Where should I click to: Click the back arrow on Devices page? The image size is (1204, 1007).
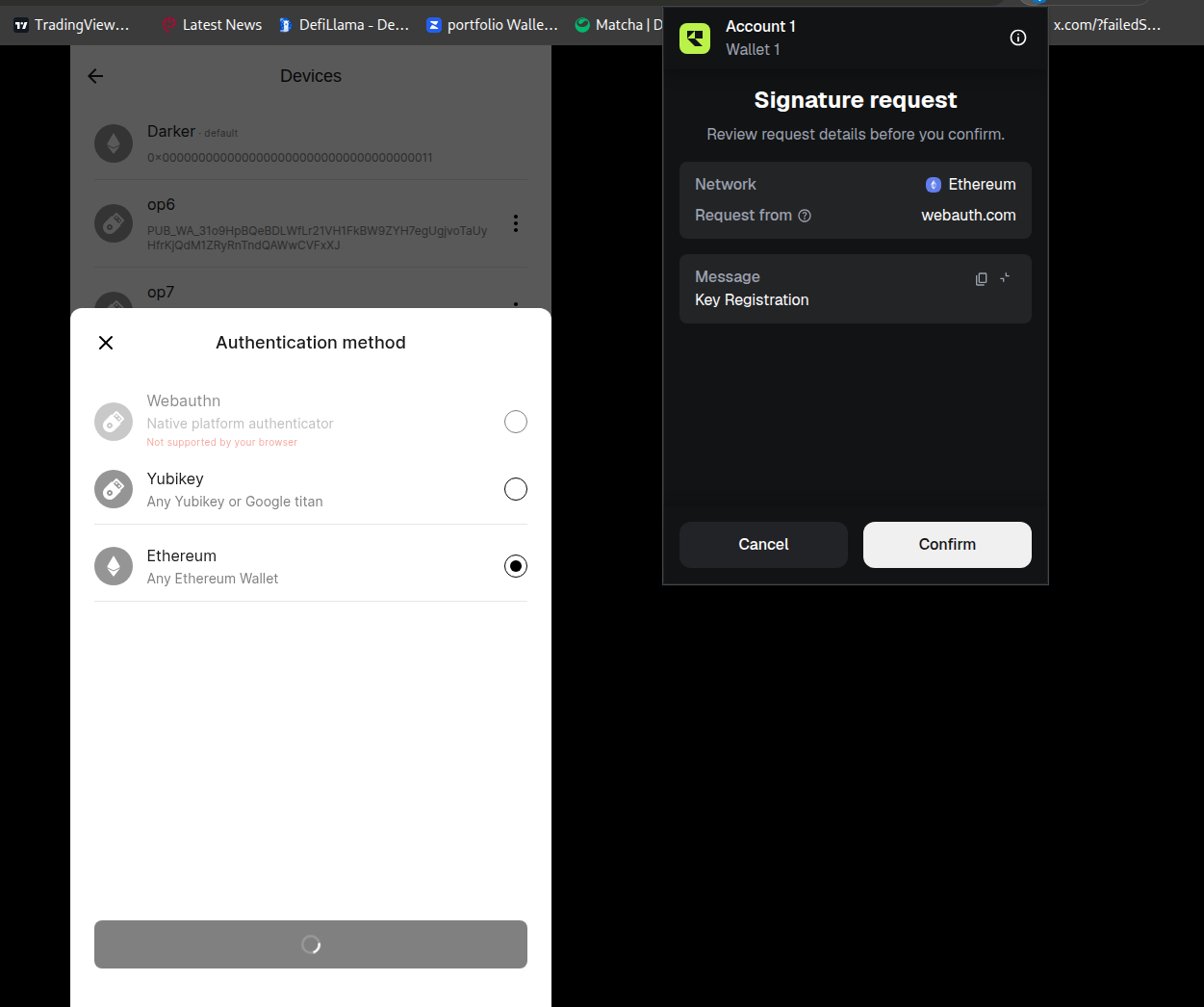click(95, 76)
